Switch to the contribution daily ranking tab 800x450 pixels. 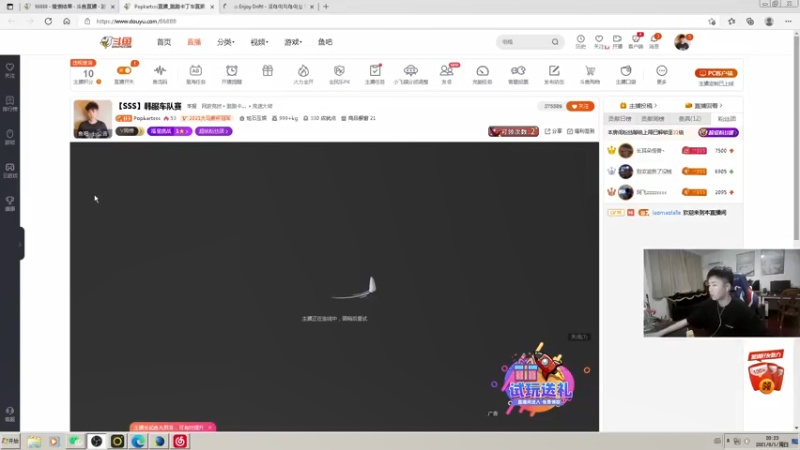pyautogui.click(x=619, y=118)
